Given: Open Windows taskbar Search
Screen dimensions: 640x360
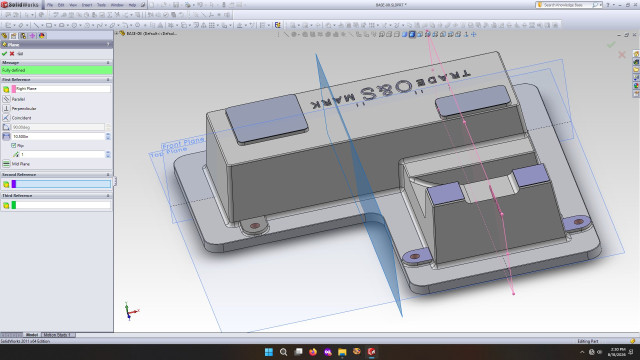Looking at the screenshot, I should point(283,352).
